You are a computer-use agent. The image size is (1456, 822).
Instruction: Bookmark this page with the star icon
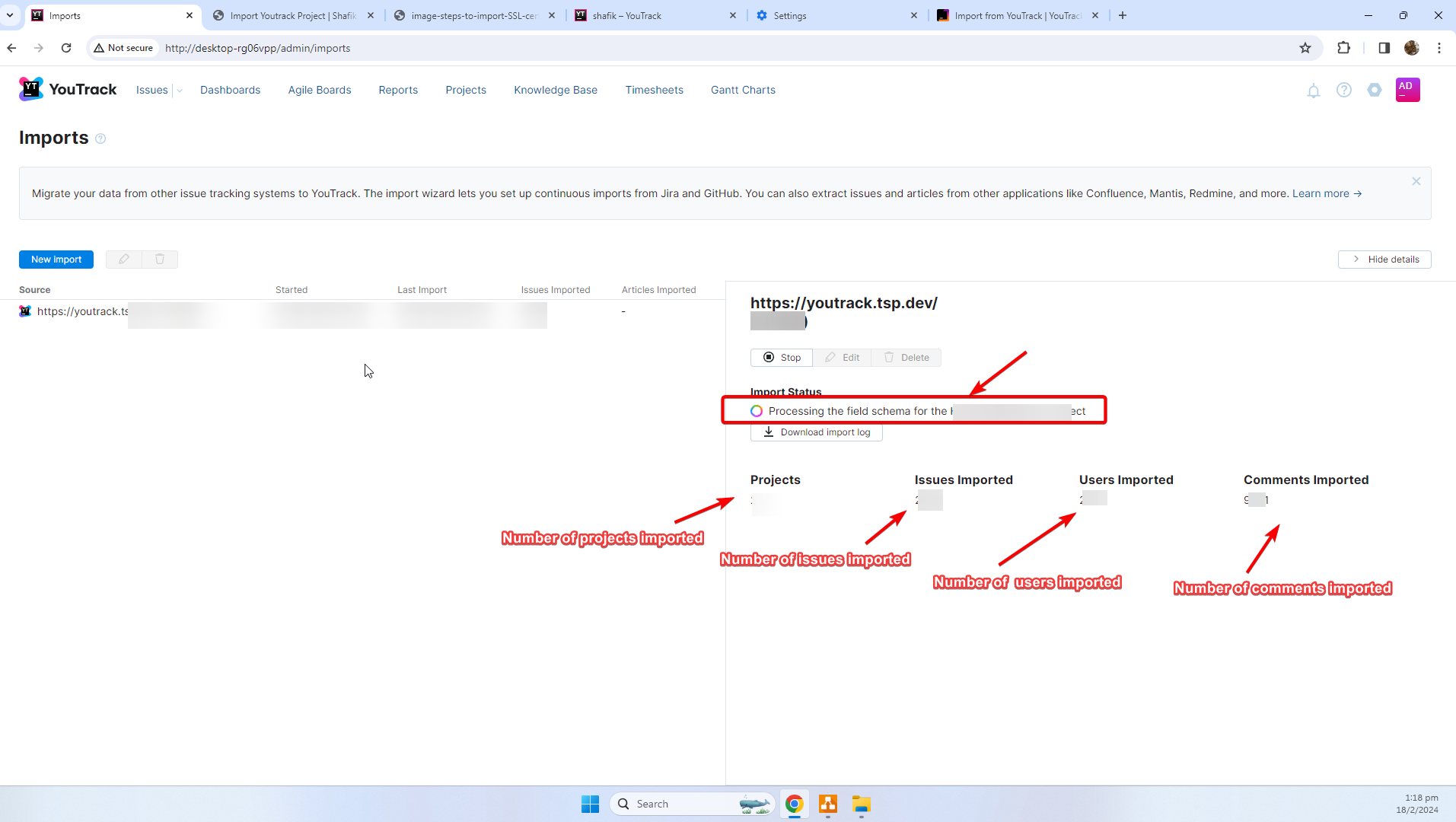1305,48
